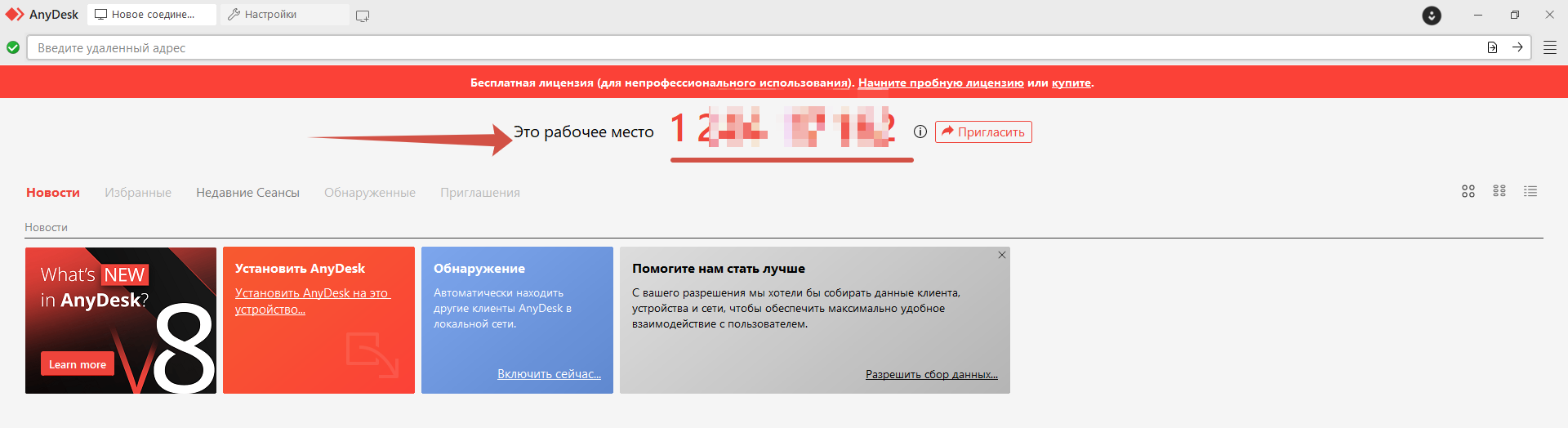Switch to large tiles view

(1468, 191)
